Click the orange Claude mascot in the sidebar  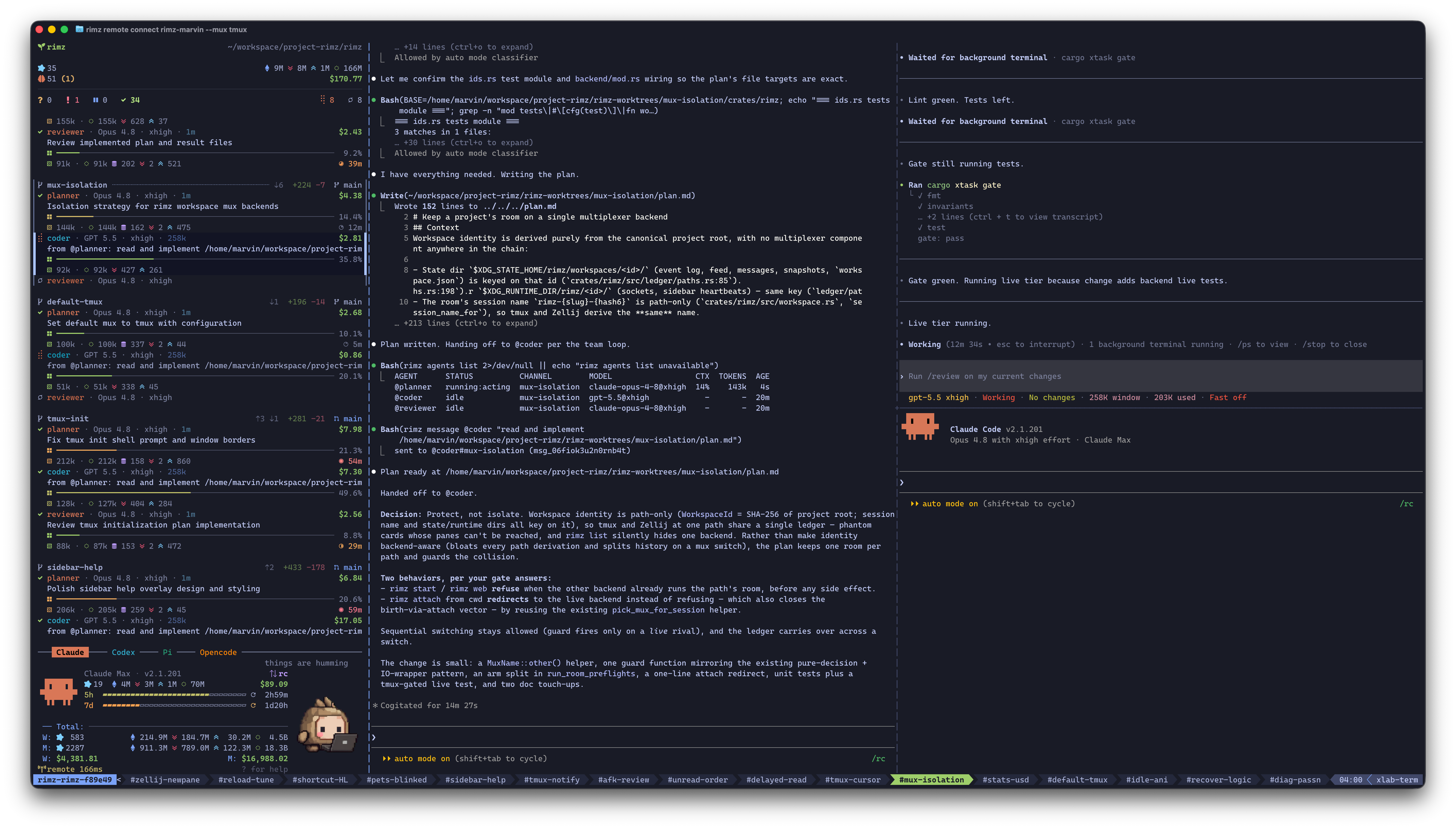click(x=58, y=691)
